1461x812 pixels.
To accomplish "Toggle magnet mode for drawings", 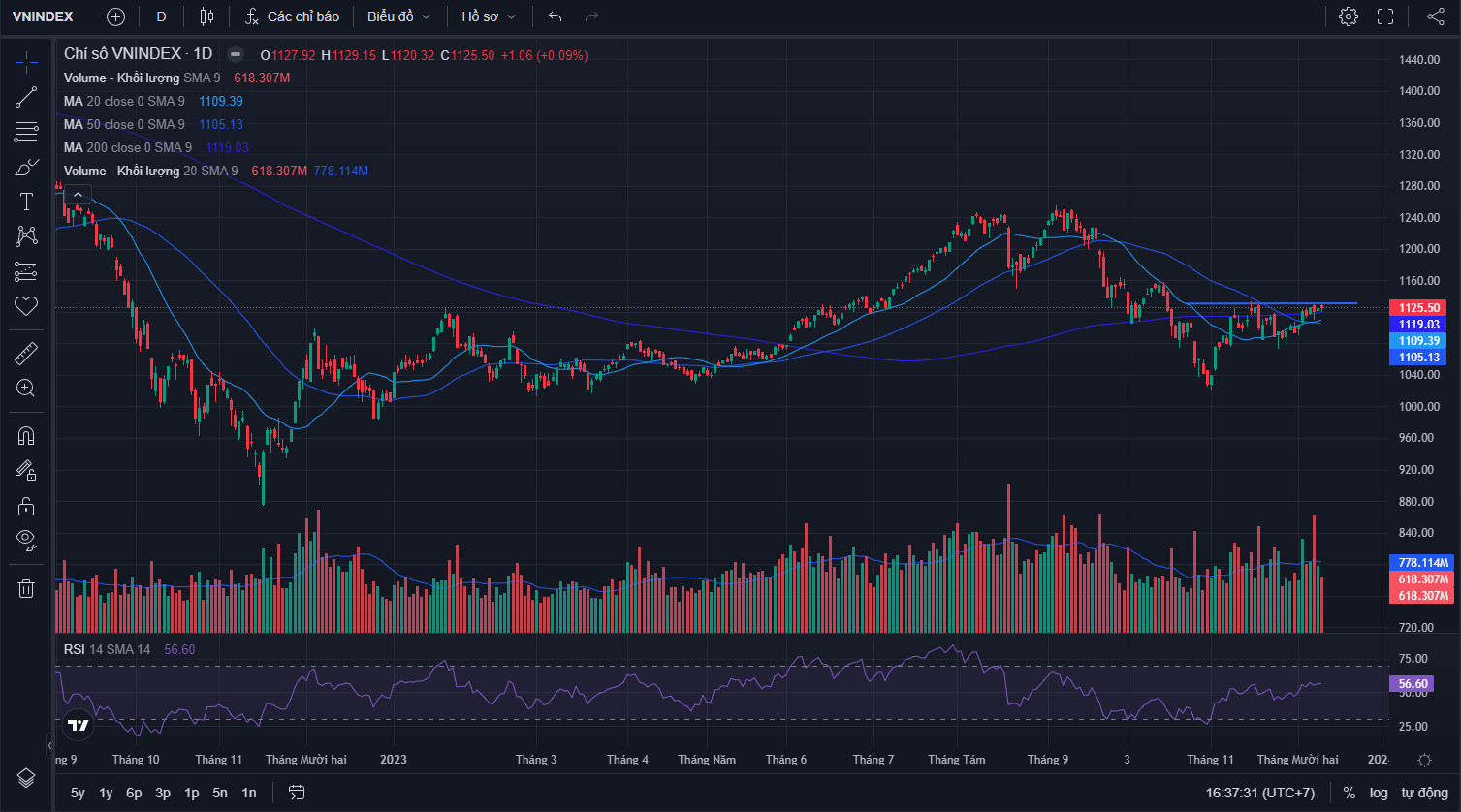I will [26, 436].
